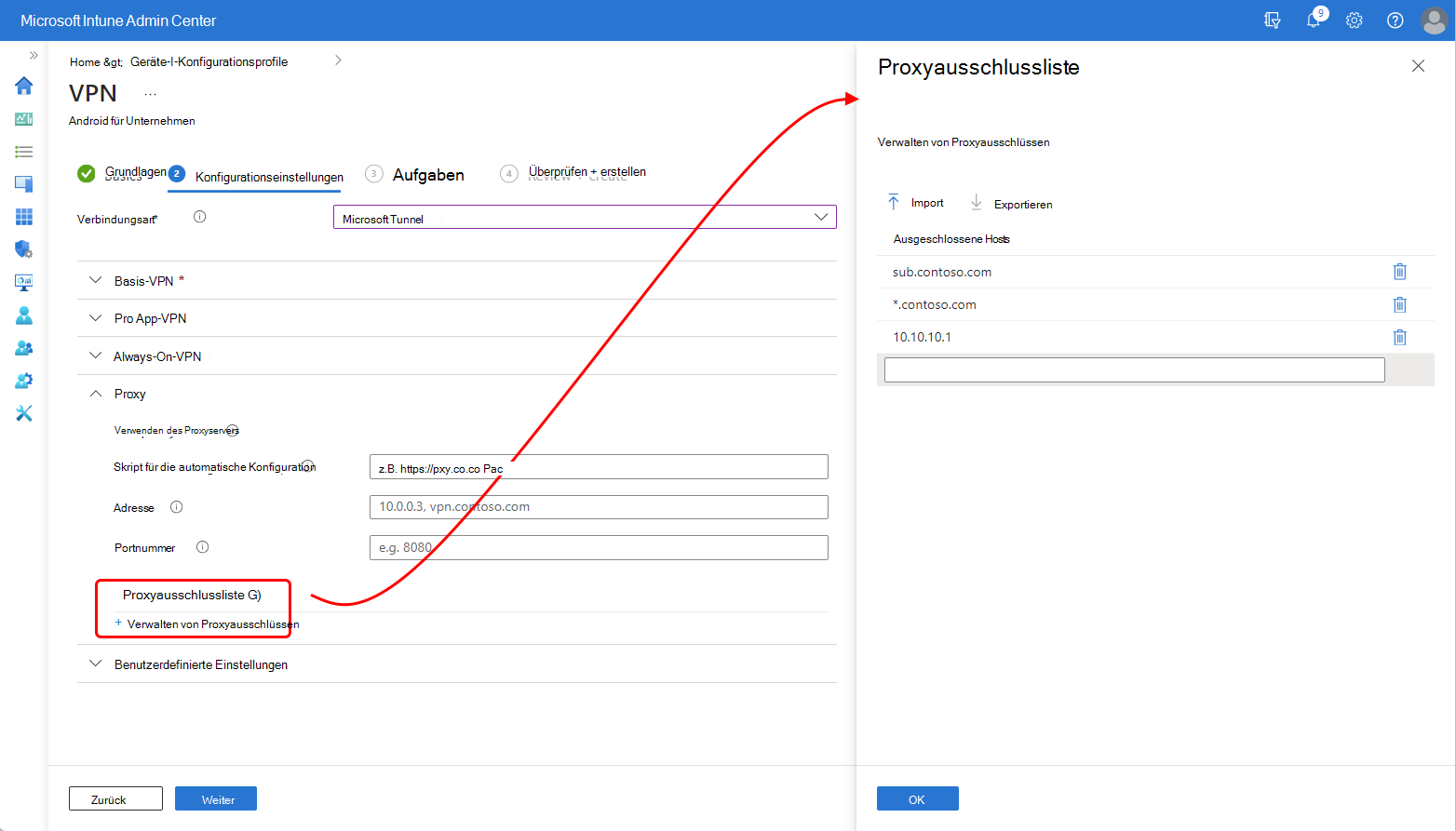
Task: Select the Endpoint security shield icon
Action: [x=23, y=248]
